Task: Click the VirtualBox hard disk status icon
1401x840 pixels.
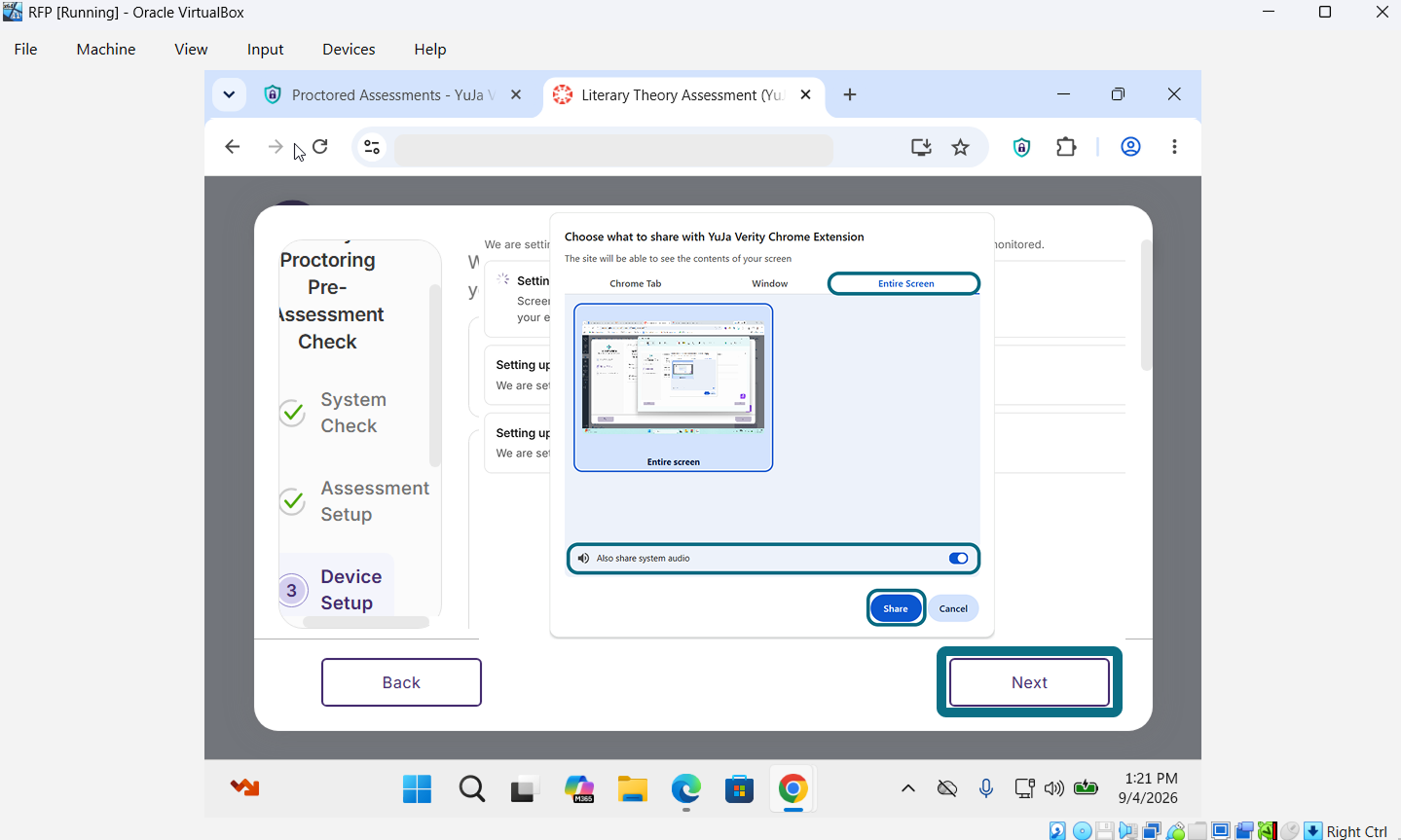Action: (x=1057, y=831)
